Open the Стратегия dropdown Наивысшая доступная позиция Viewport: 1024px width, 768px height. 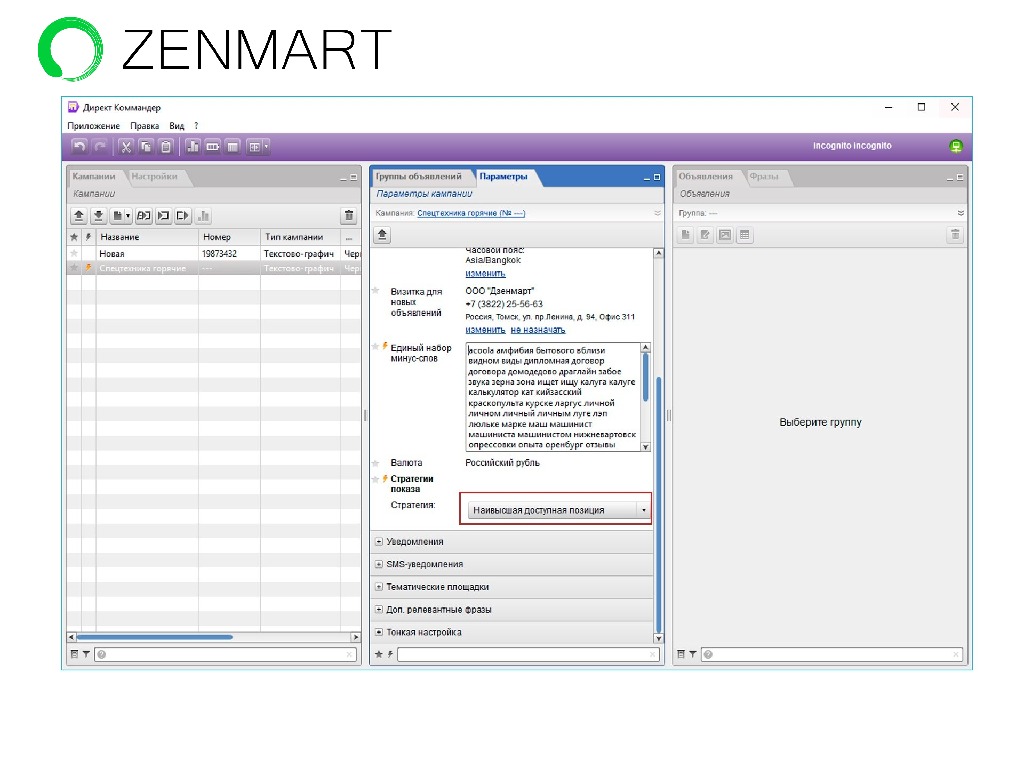pyautogui.click(x=559, y=510)
